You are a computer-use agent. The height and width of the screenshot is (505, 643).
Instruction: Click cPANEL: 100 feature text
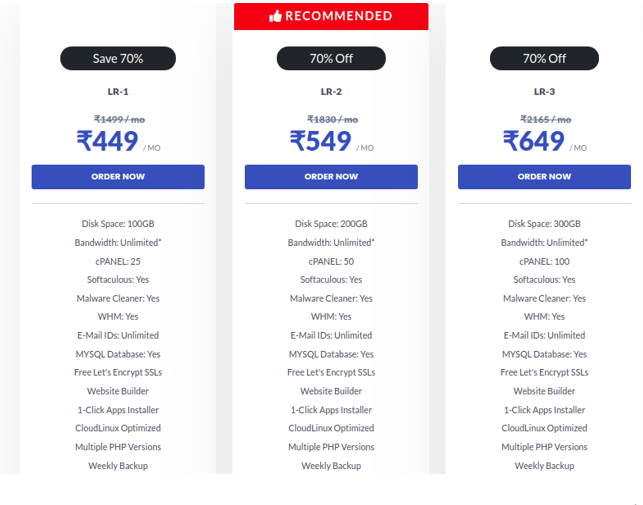[544, 261]
